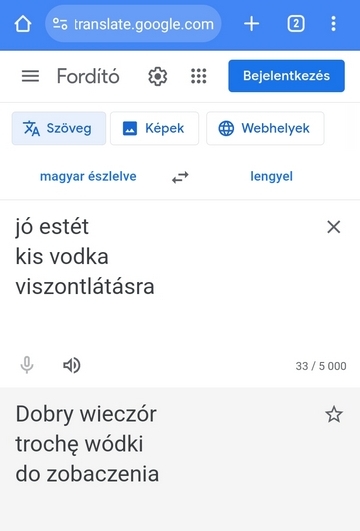Choose source language magyar észlelve

click(88, 176)
